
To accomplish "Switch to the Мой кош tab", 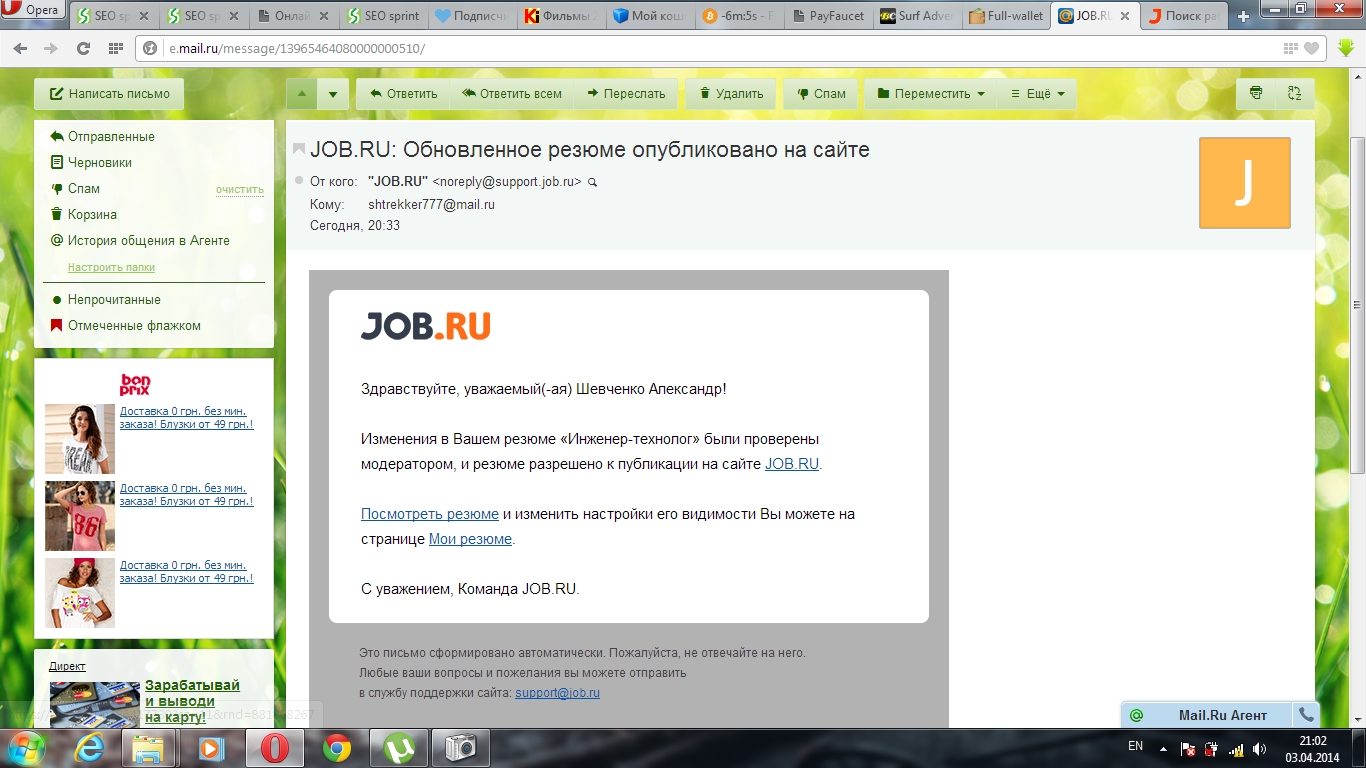I will tap(649, 16).
